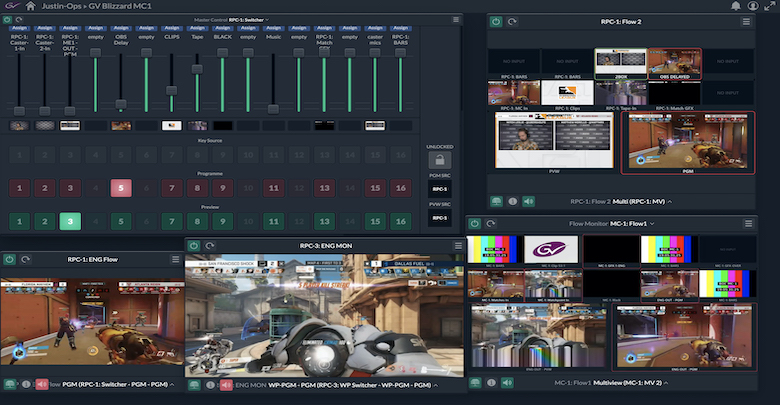Unmute audio in the RPC-1: ENG Flow panel
The width and height of the screenshot is (780, 405).
coord(42,384)
